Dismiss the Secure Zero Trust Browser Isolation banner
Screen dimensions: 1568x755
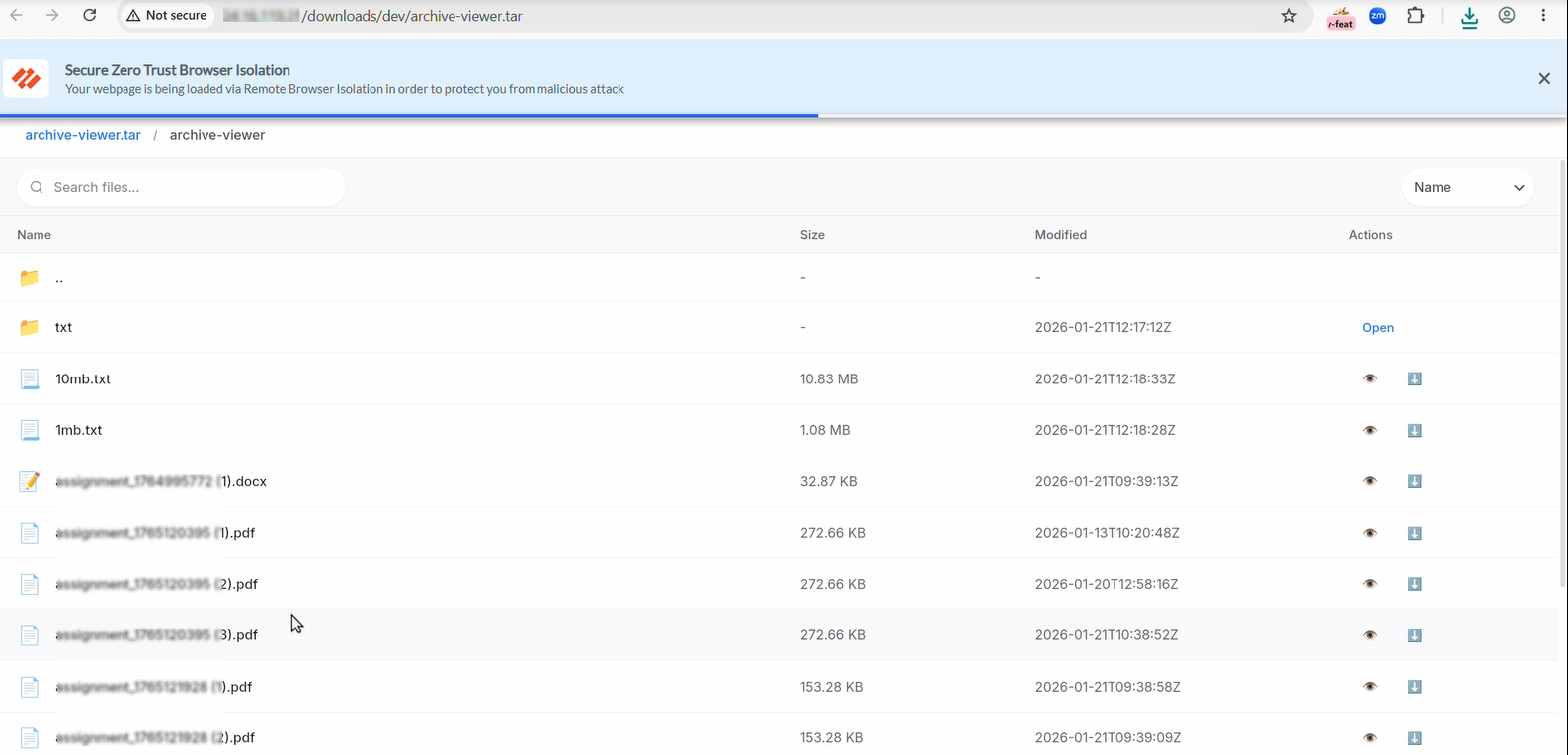coord(1544,78)
